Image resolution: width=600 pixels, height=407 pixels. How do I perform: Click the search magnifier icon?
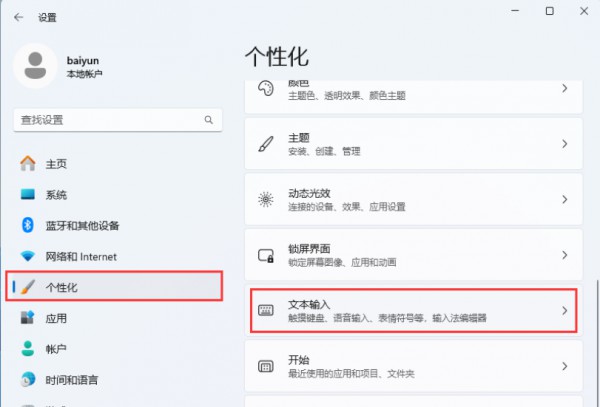210,119
